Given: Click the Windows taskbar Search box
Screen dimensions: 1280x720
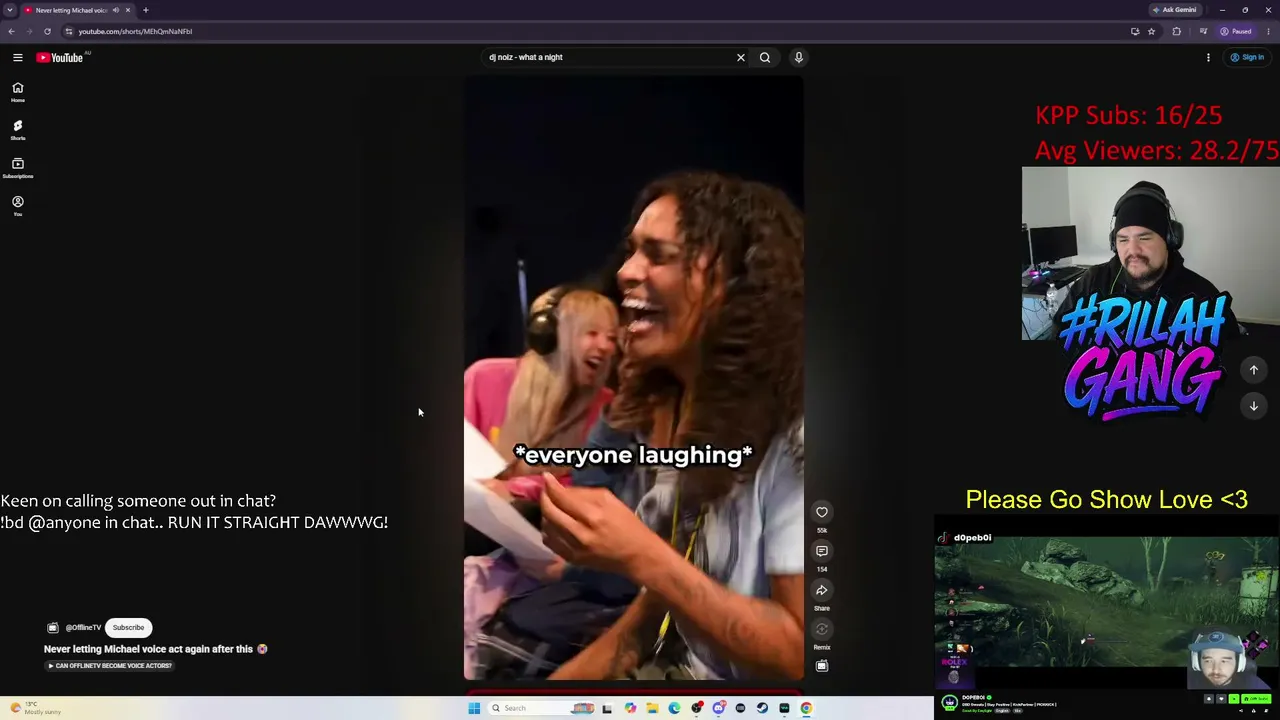Looking at the screenshot, I should 540,708.
